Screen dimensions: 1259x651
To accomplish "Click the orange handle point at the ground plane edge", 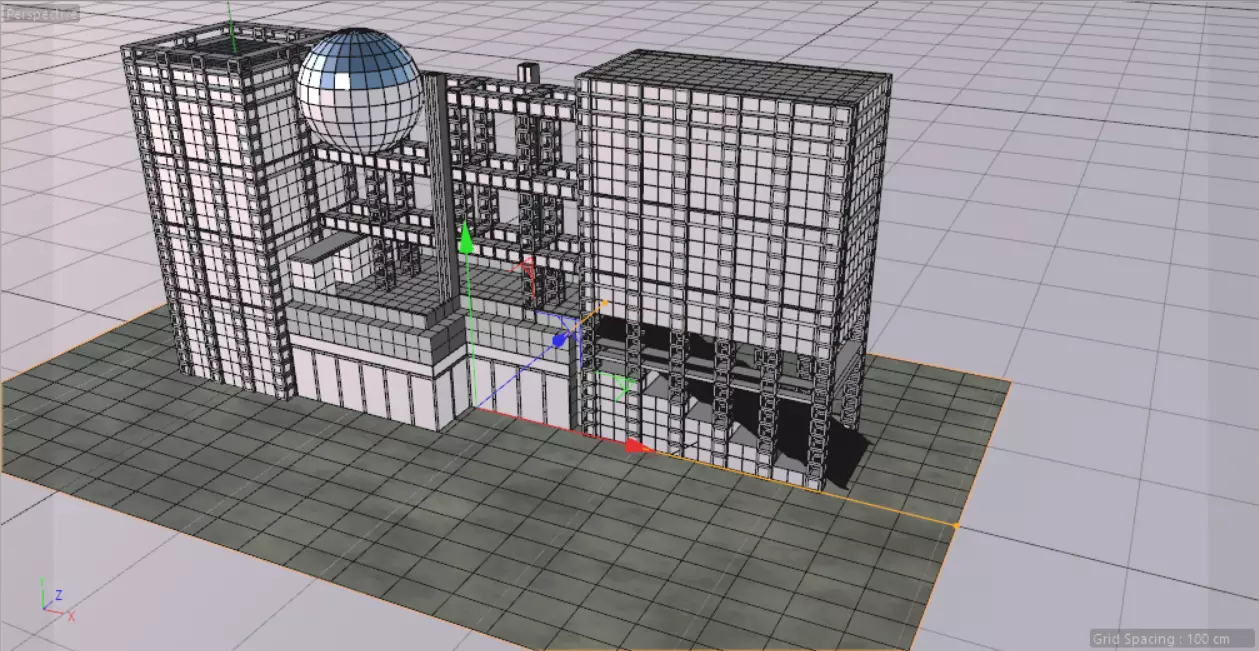I will pos(956,525).
